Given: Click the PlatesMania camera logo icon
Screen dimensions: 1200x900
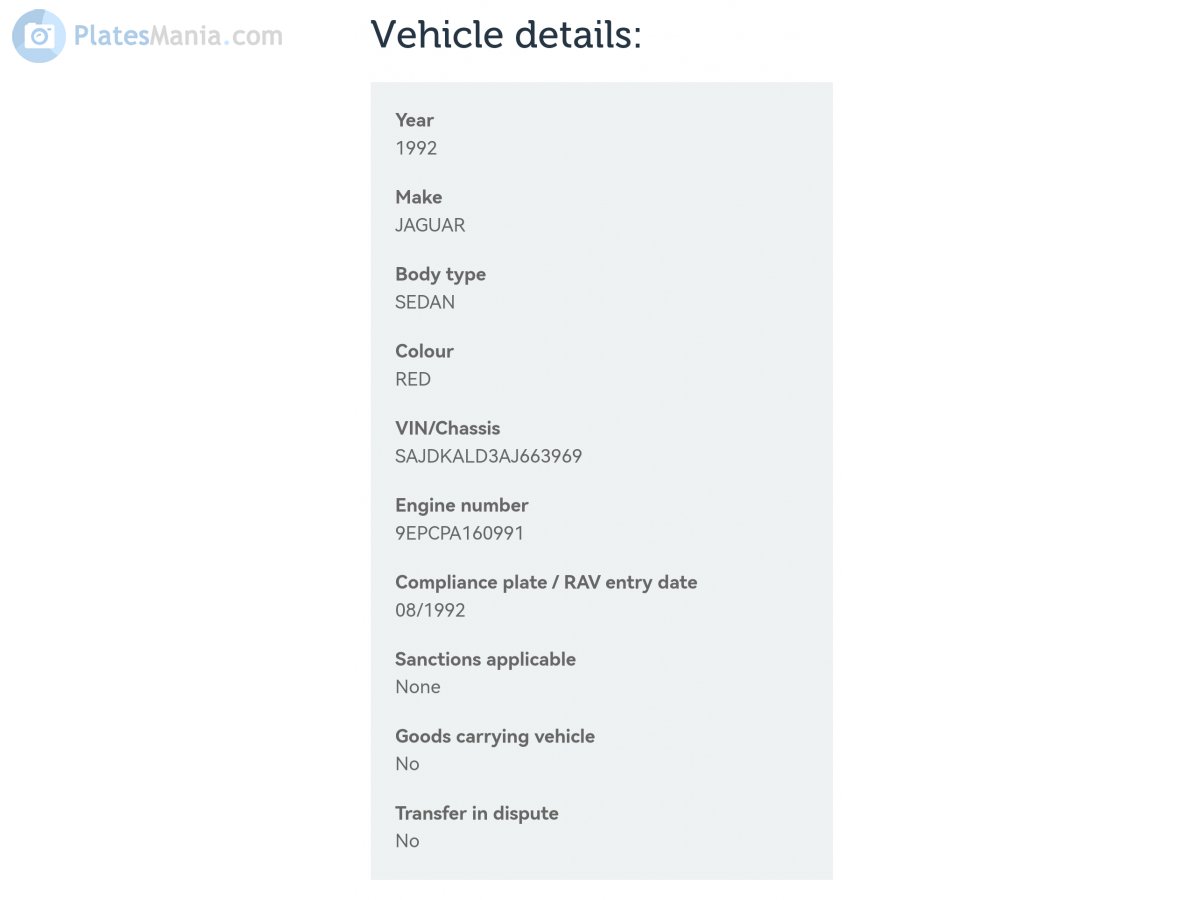Looking at the screenshot, I should pos(39,37).
